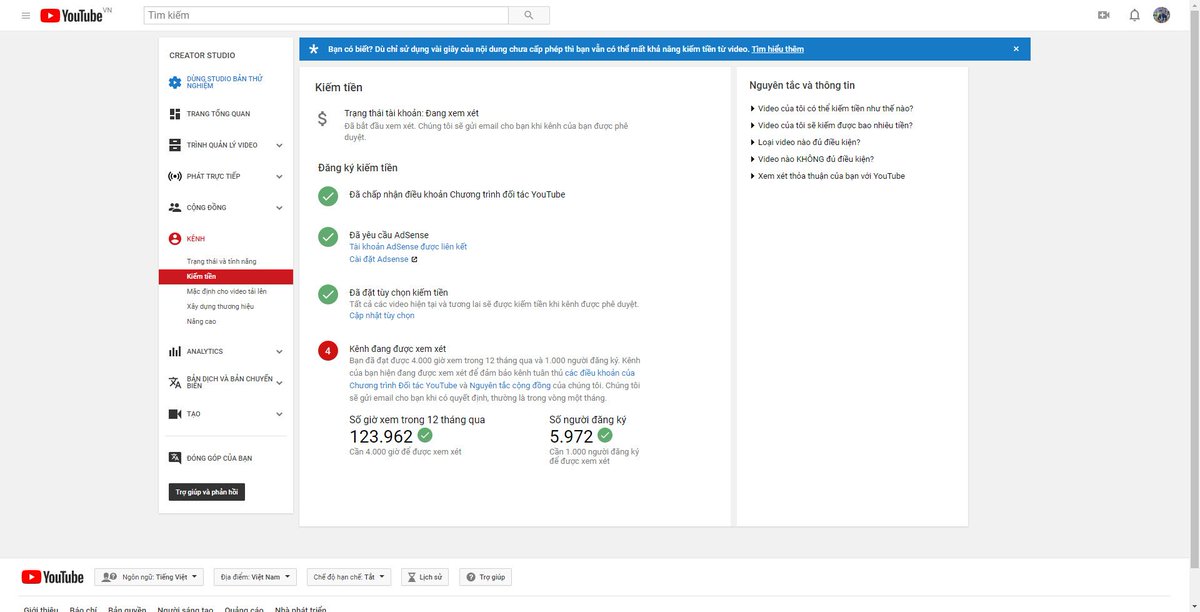This screenshot has height=612, width=1200.
Task: Click Cập nhật tùy chọn link
Action: [382, 315]
